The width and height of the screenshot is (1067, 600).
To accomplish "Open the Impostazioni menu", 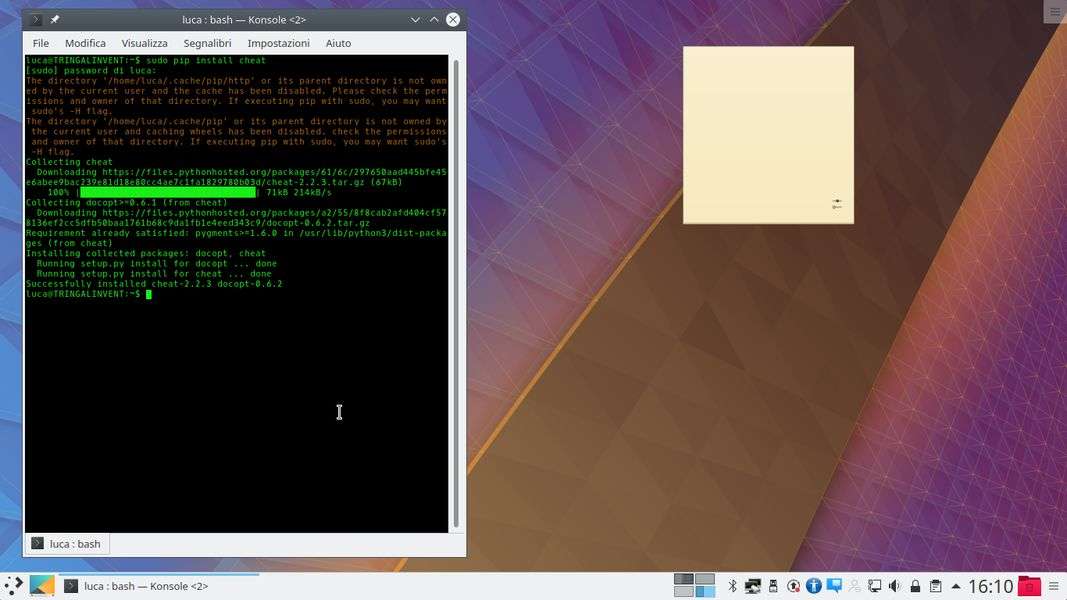I will click(x=278, y=43).
